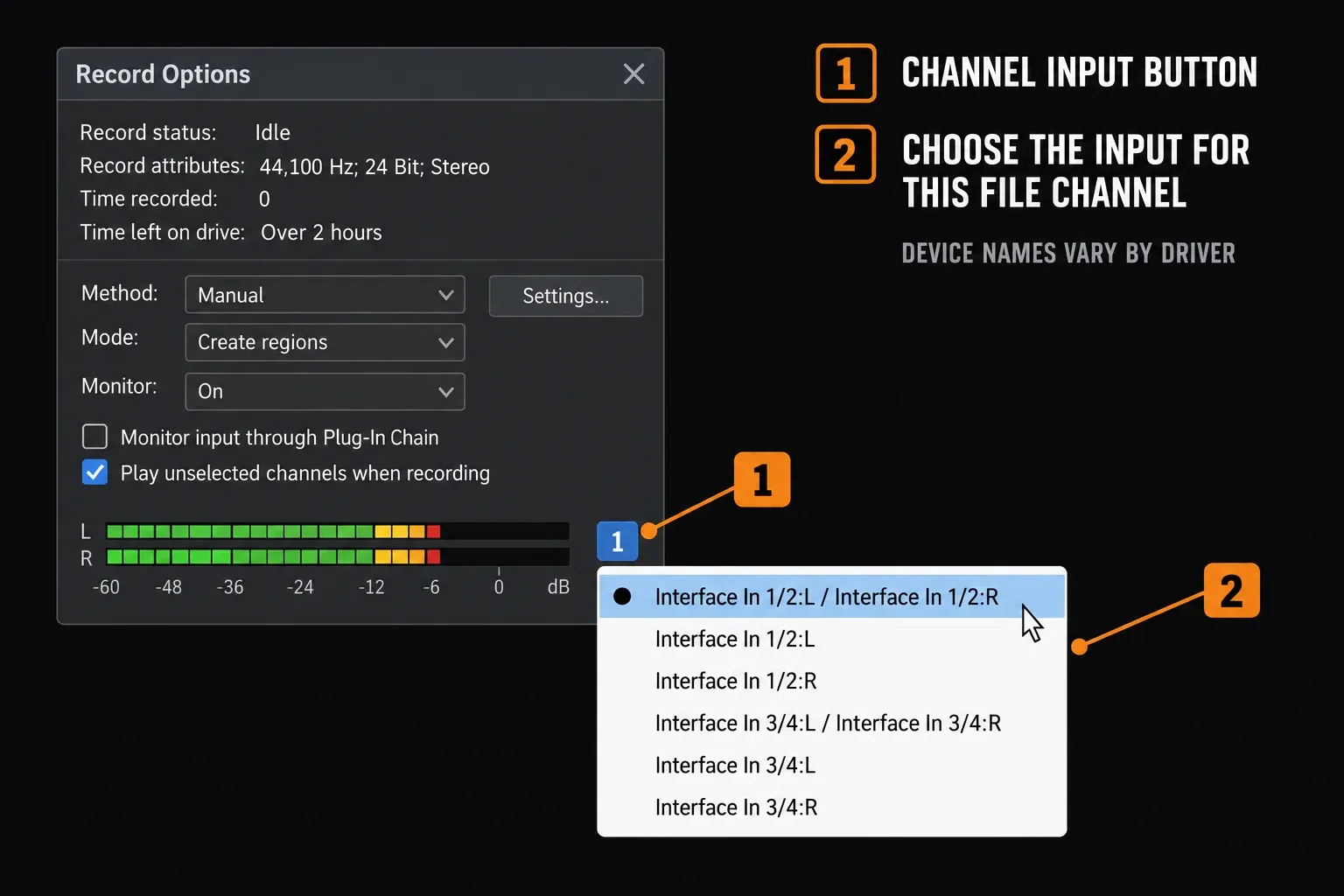Screen dimensions: 1344x896
Task: Click the Record status value Idle
Action: (x=272, y=133)
